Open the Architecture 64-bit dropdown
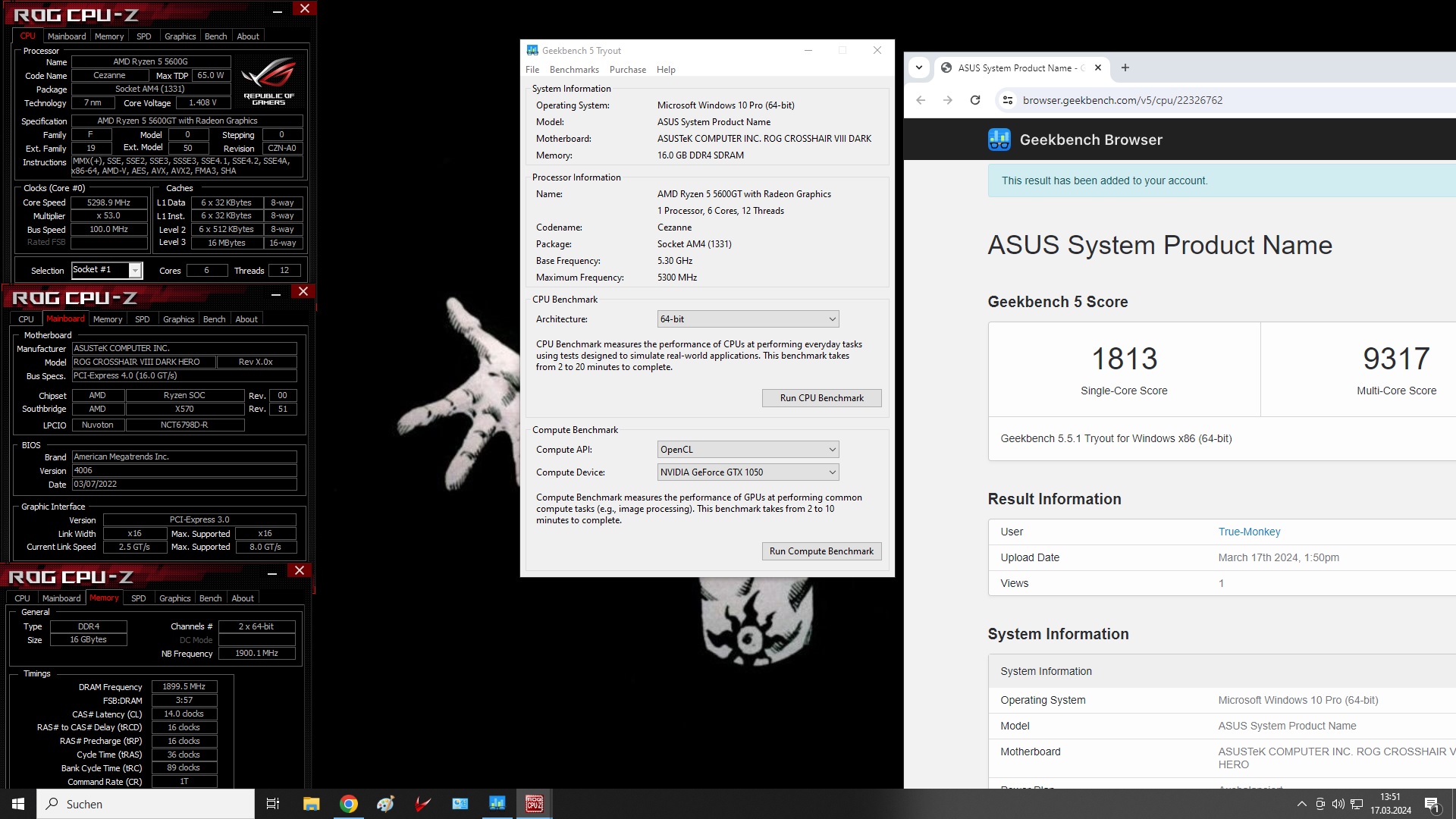 (748, 319)
